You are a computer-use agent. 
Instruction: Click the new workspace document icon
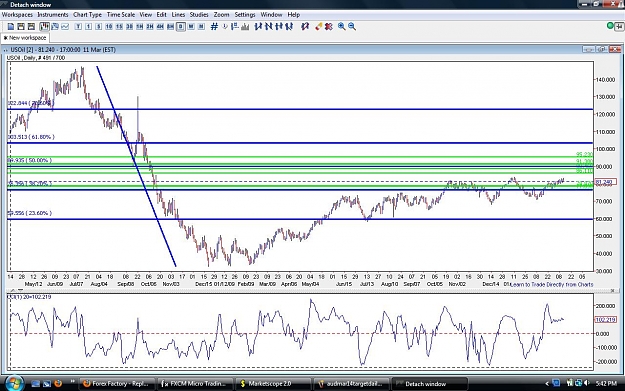tap(11, 27)
